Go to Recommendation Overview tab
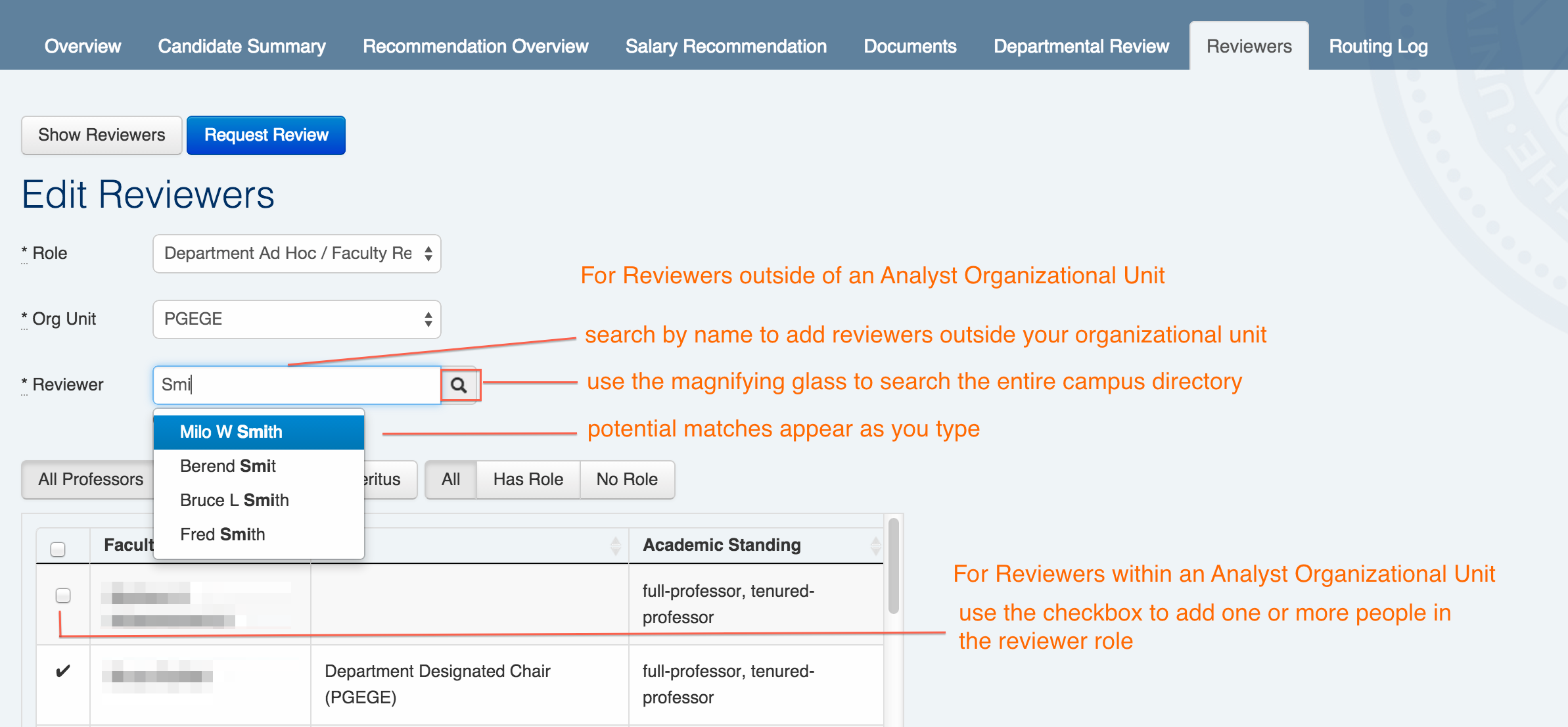The width and height of the screenshot is (1568, 727). pyautogui.click(x=476, y=46)
